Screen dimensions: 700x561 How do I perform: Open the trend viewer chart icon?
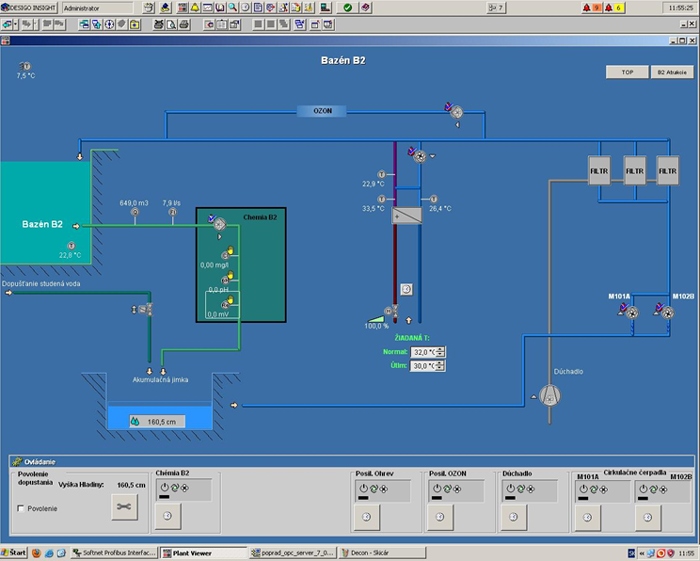tap(208, 8)
